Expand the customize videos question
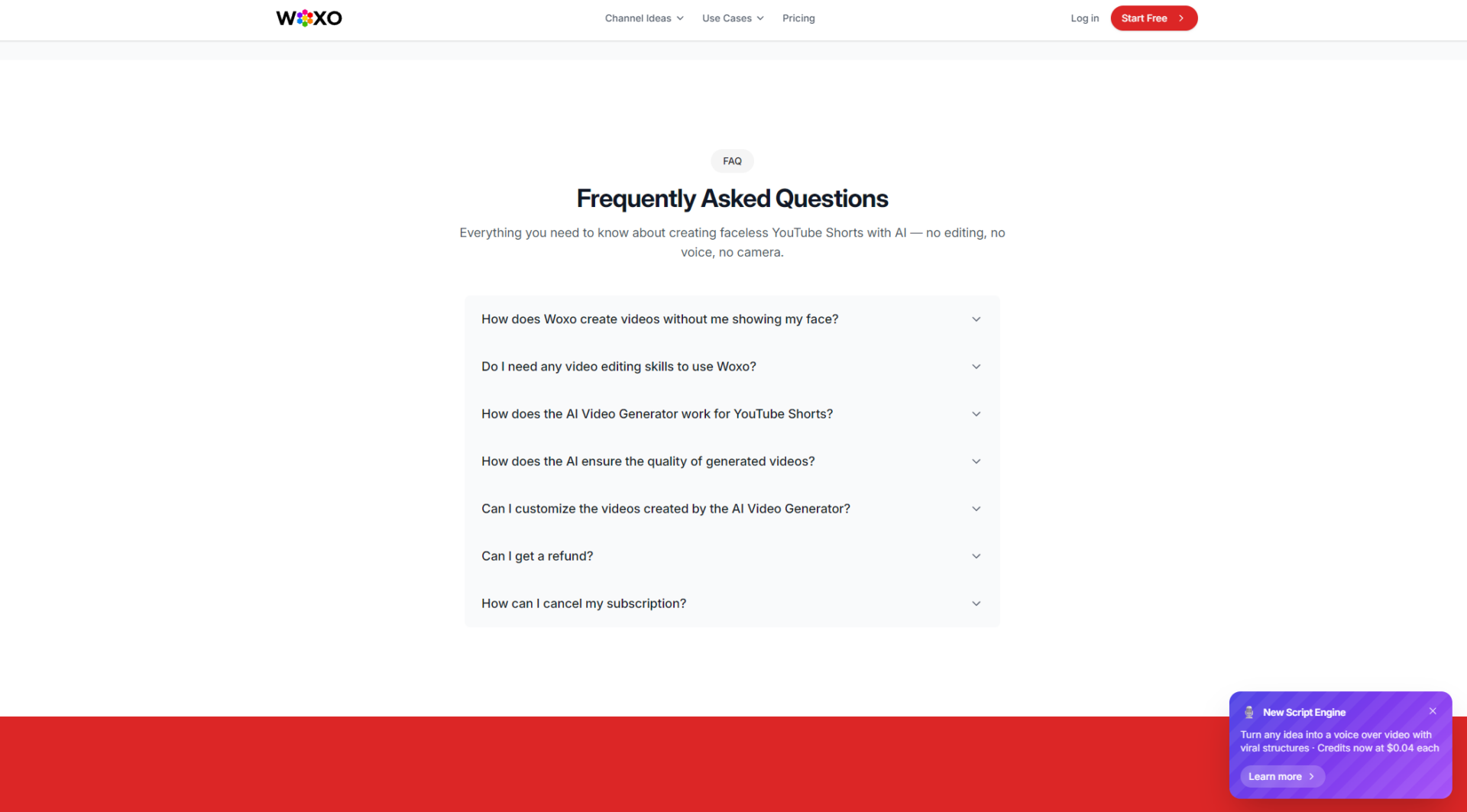 (665, 509)
